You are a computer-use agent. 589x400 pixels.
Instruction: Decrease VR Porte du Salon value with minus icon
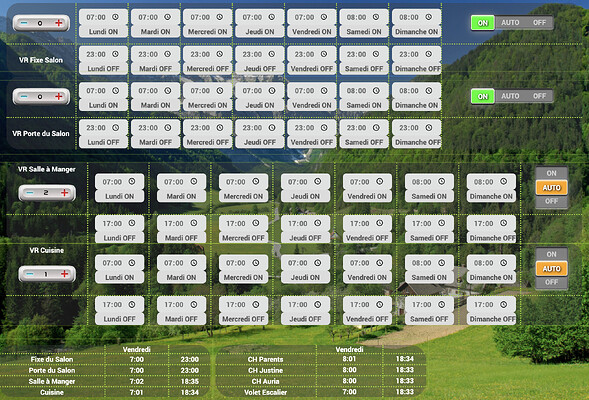(x=24, y=97)
